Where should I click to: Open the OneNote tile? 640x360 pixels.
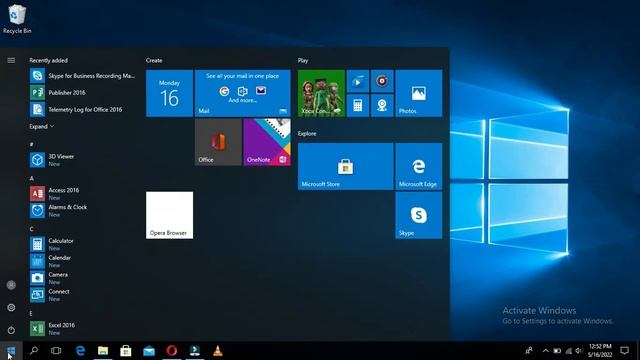click(x=267, y=142)
